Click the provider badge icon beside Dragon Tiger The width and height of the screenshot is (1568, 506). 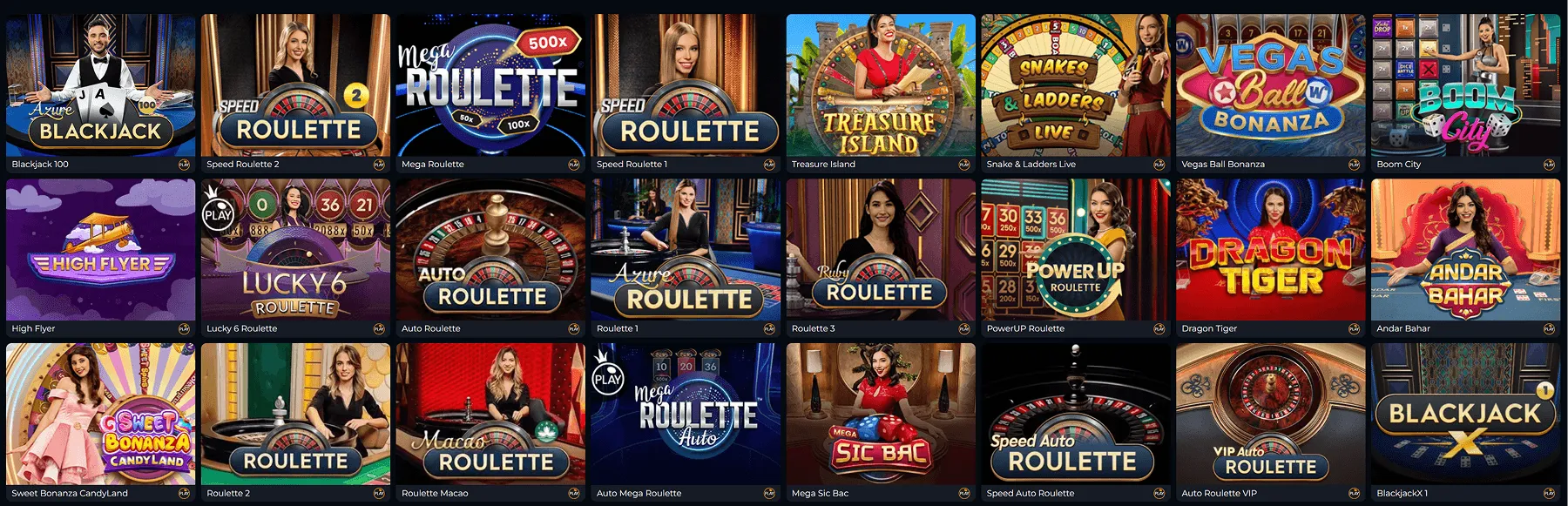(1354, 328)
